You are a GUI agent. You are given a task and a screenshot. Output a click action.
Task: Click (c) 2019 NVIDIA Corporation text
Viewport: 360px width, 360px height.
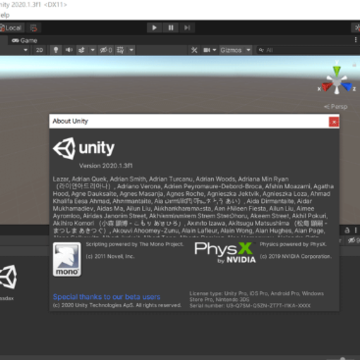coord(296,256)
